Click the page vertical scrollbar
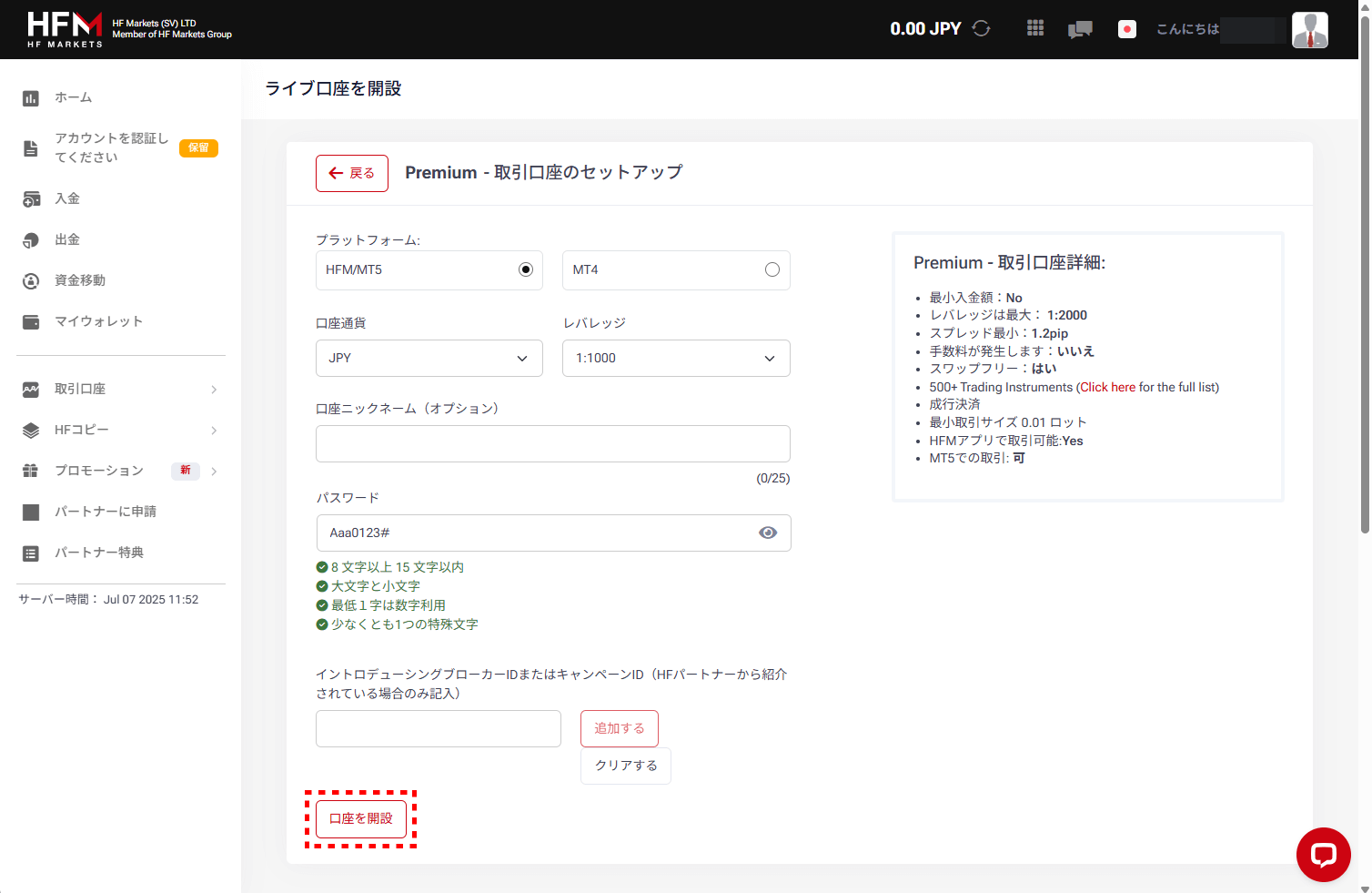The height and width of the screenshot is (893, 1372). [1365, 273]
